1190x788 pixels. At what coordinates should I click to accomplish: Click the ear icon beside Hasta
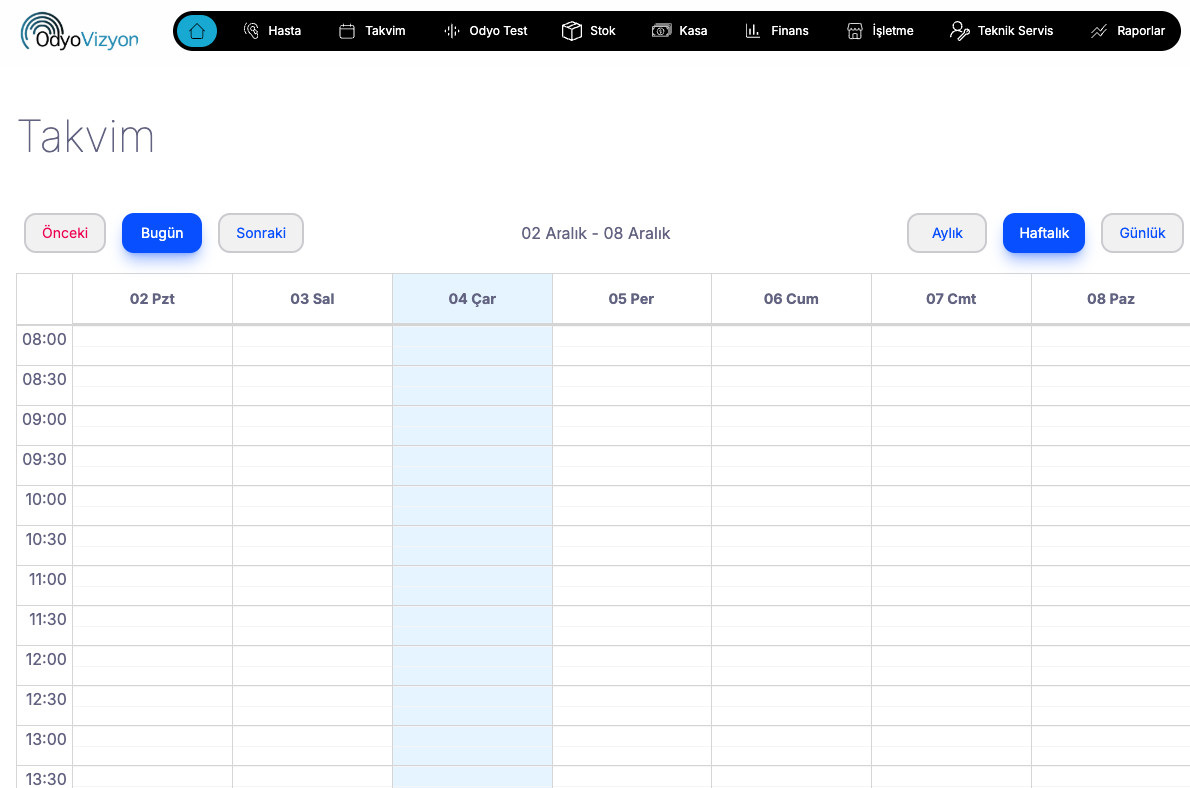click(251, 31)
